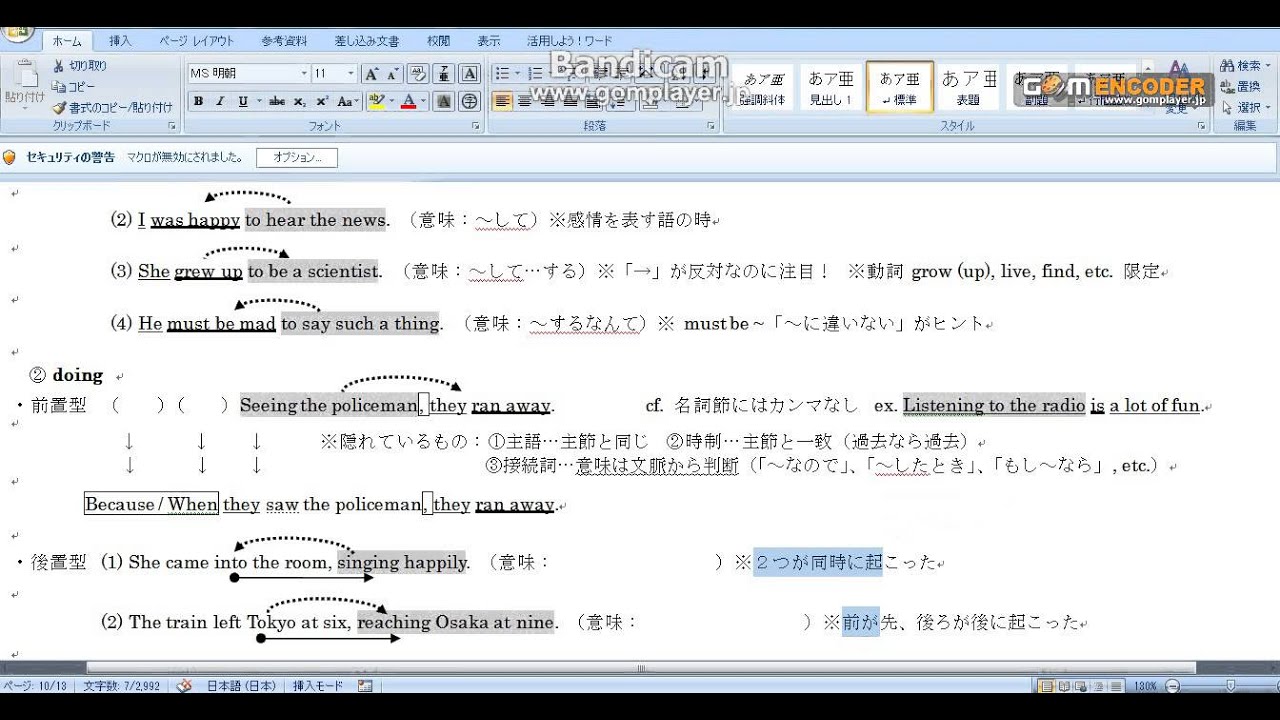This screenshot has height=720, width=1280.
Task: Click the 挿入モード status button
Action: click(318, 686)
